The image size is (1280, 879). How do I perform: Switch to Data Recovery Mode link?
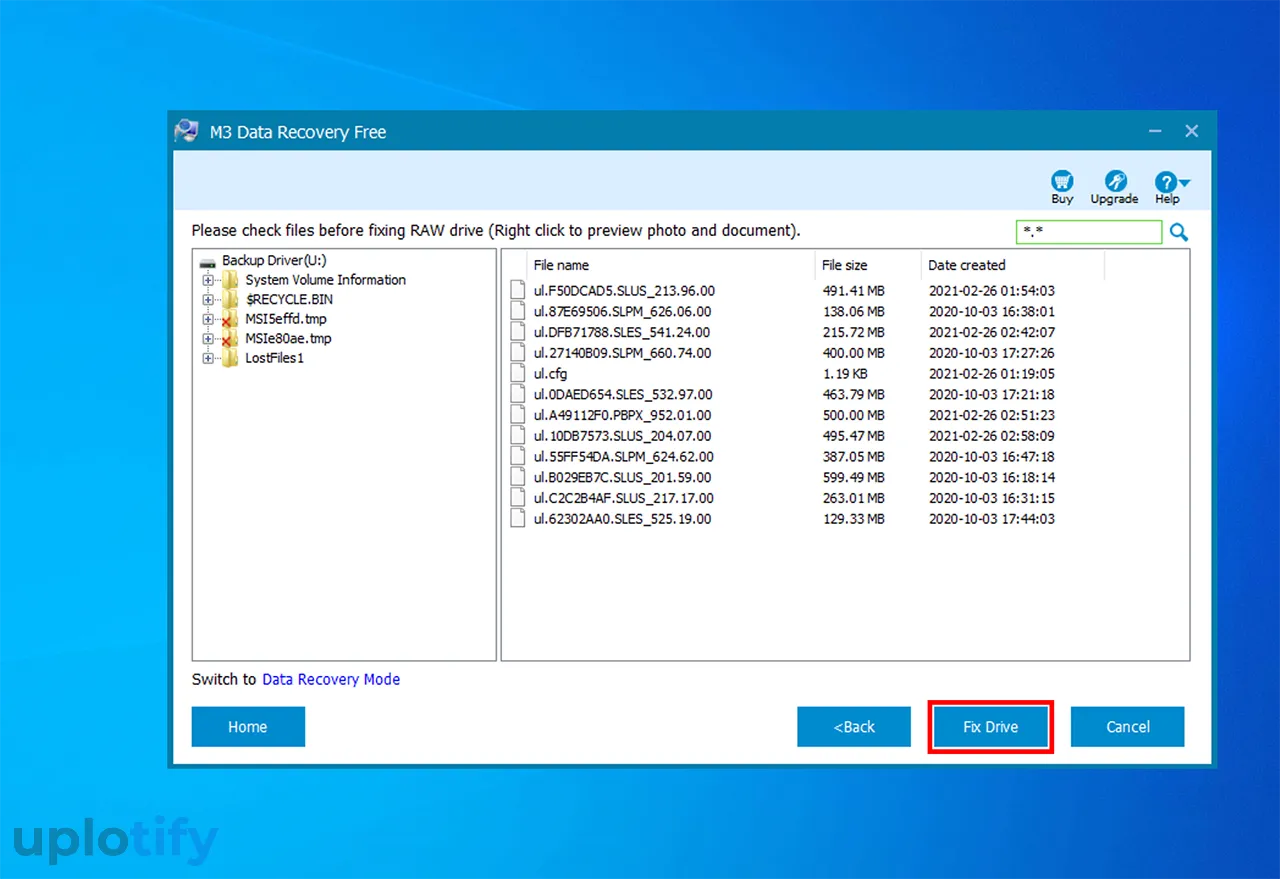pos(331,679)
